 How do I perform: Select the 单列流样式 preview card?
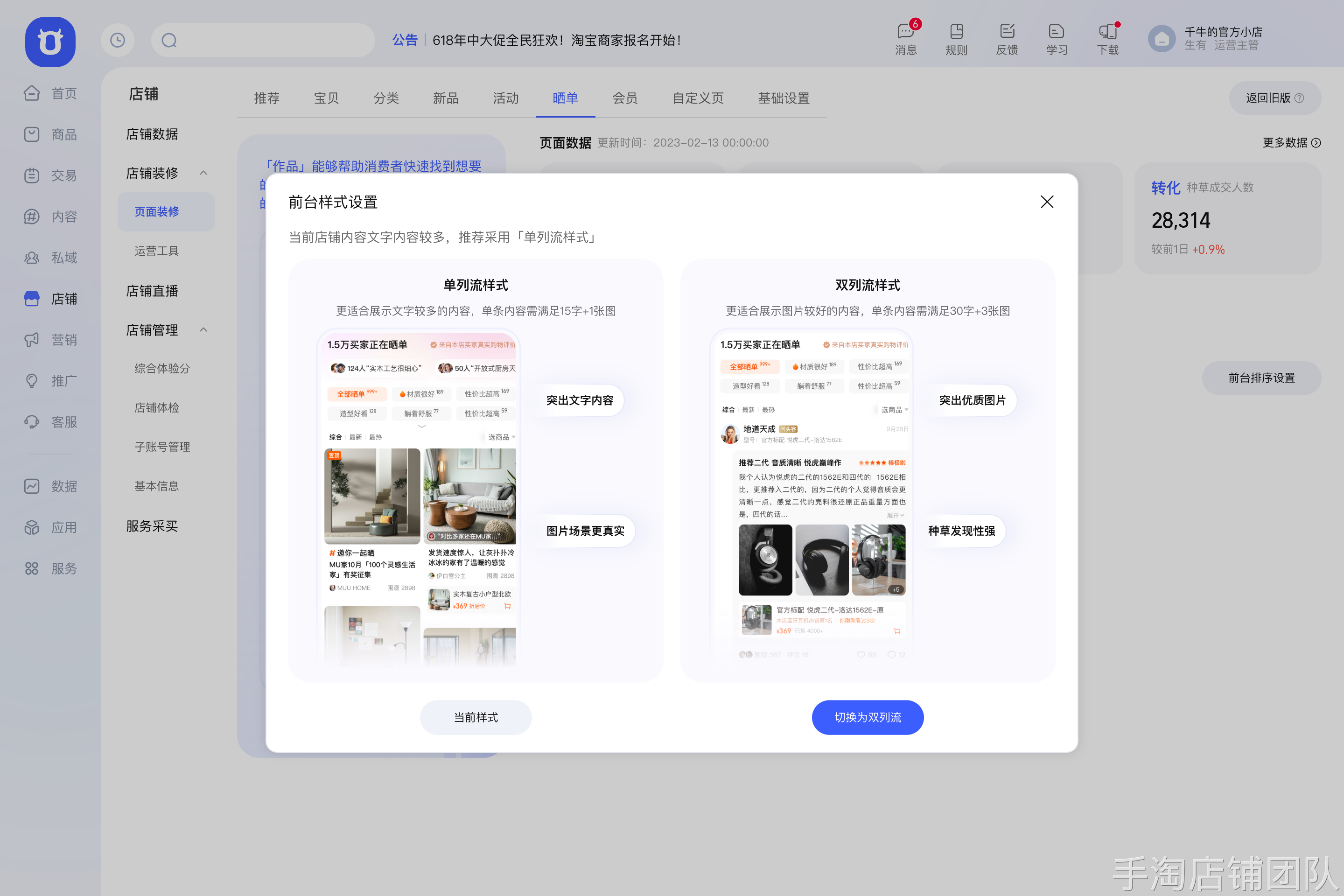tap(476, 470)
